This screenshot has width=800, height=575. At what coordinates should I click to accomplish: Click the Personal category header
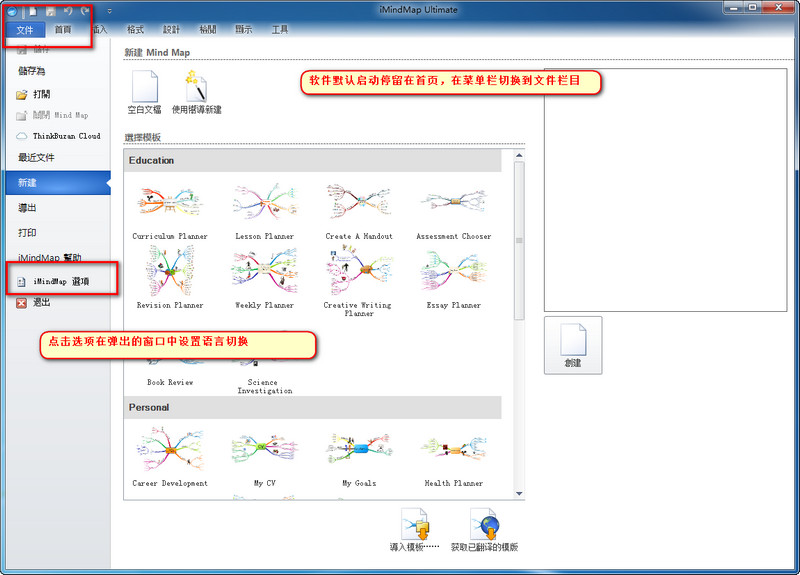(x=312, y=407)
